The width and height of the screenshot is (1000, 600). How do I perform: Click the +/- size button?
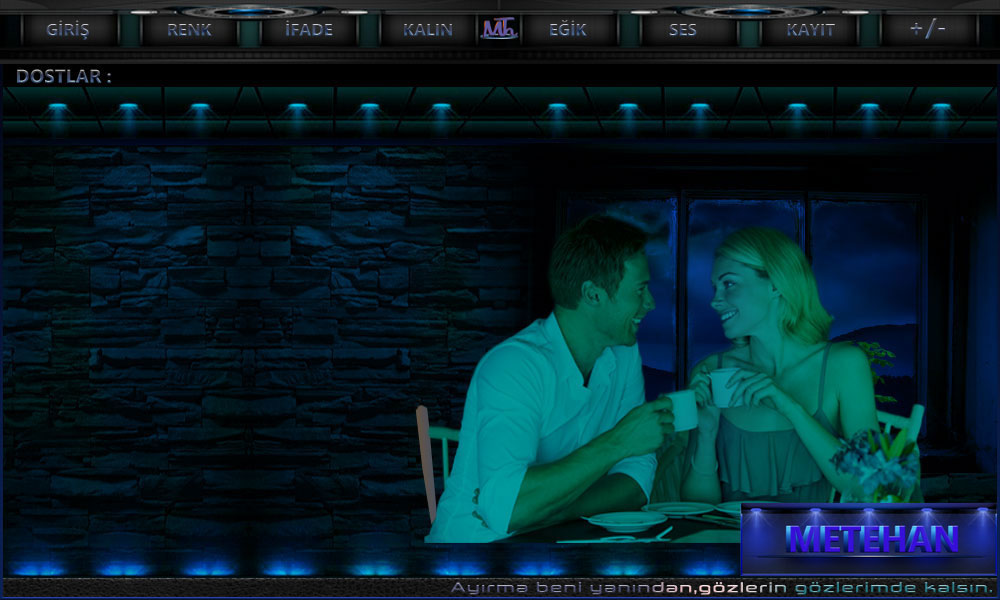pyautogui.click(x=928, y=29)
